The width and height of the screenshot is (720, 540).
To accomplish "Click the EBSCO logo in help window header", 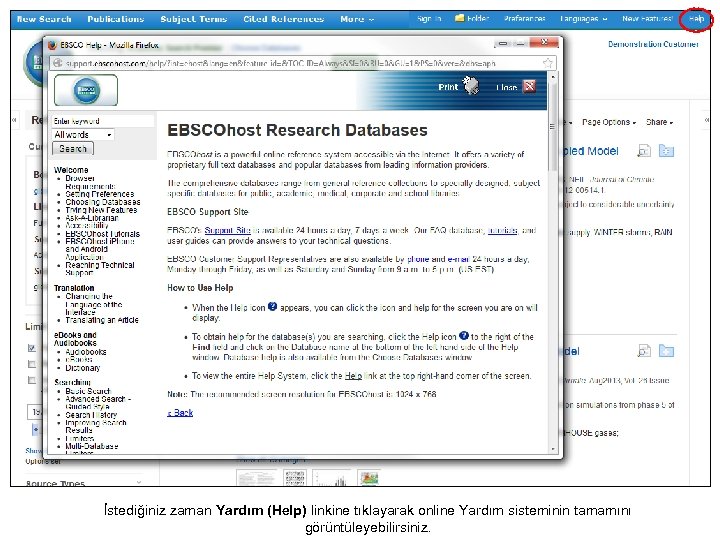I will (86, 90).
